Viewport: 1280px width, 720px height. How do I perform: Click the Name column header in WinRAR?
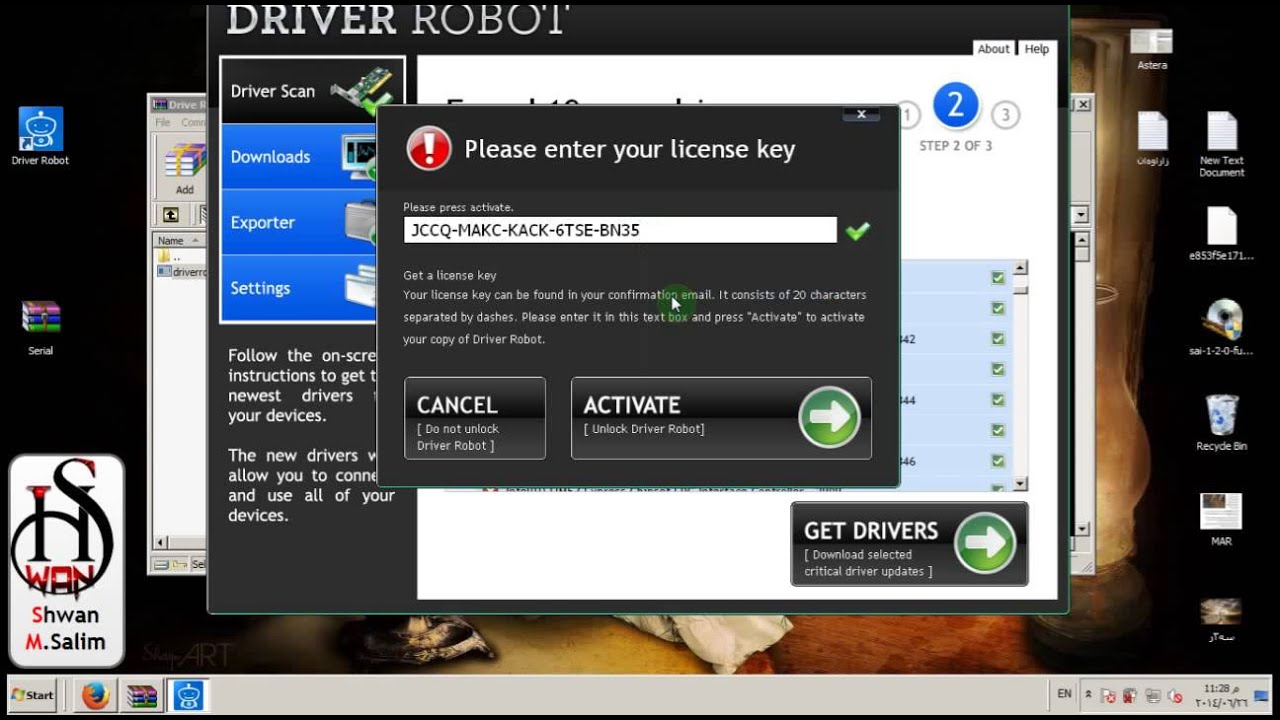pos(180,241)
